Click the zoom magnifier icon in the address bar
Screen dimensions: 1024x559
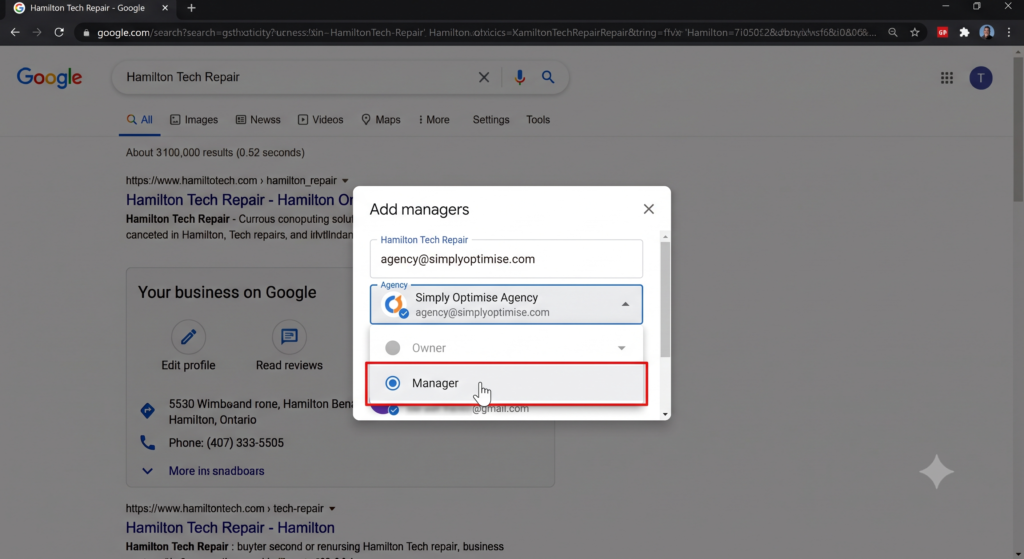pyautogui.click(x=893, y=32)
